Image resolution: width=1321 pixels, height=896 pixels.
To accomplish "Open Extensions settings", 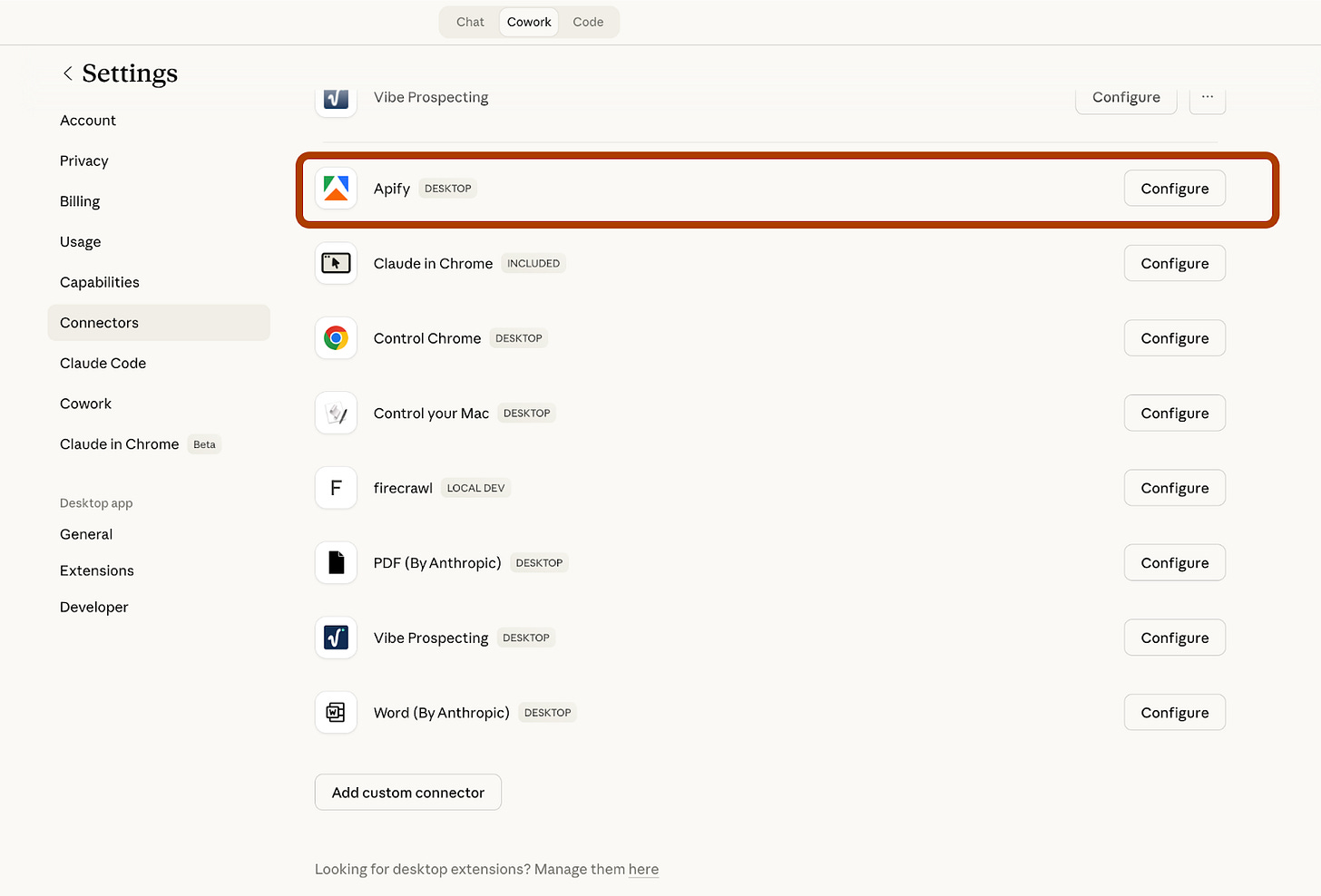I will tap(97, 570).
